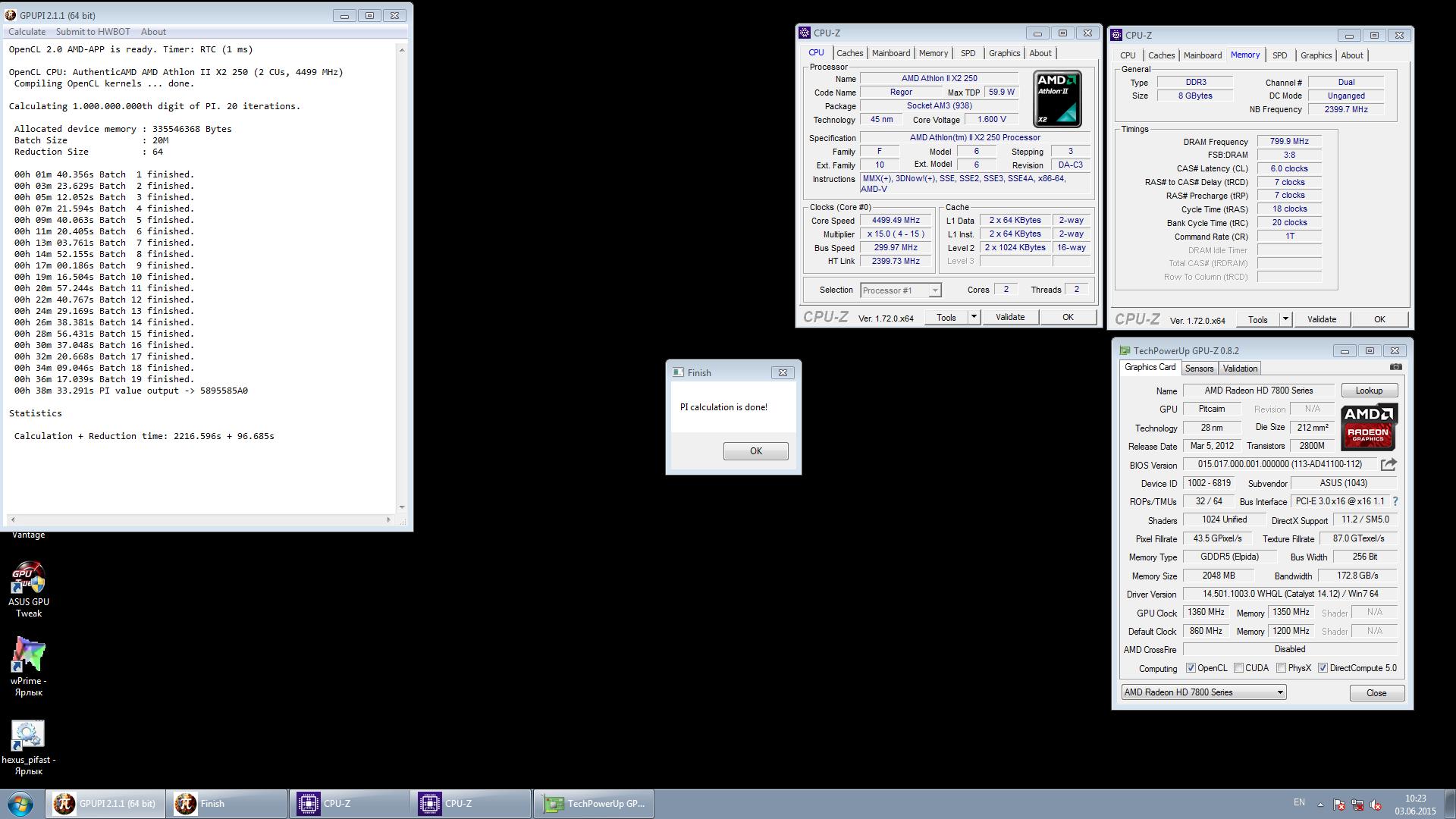Screen dimensions: 1456x819
Task: Click the Bus Interface question mark
Action: coord(1395,501)
